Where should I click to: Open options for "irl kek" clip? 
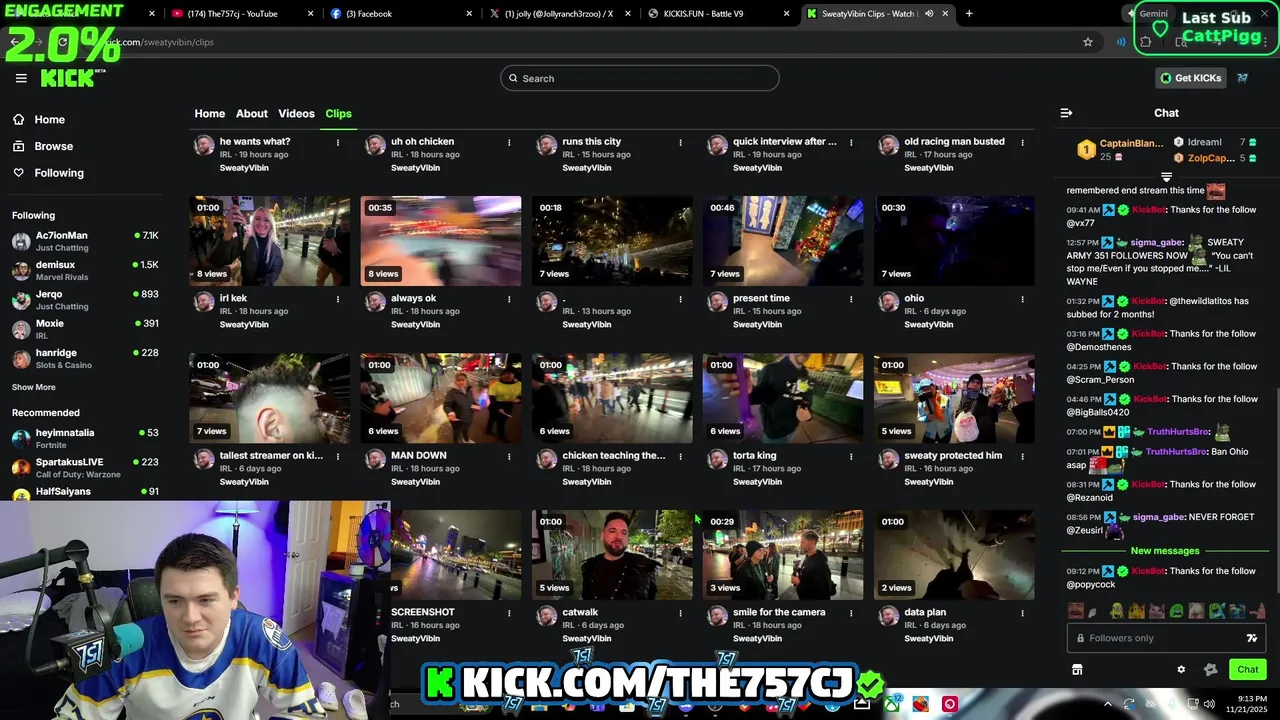[338, 299]
